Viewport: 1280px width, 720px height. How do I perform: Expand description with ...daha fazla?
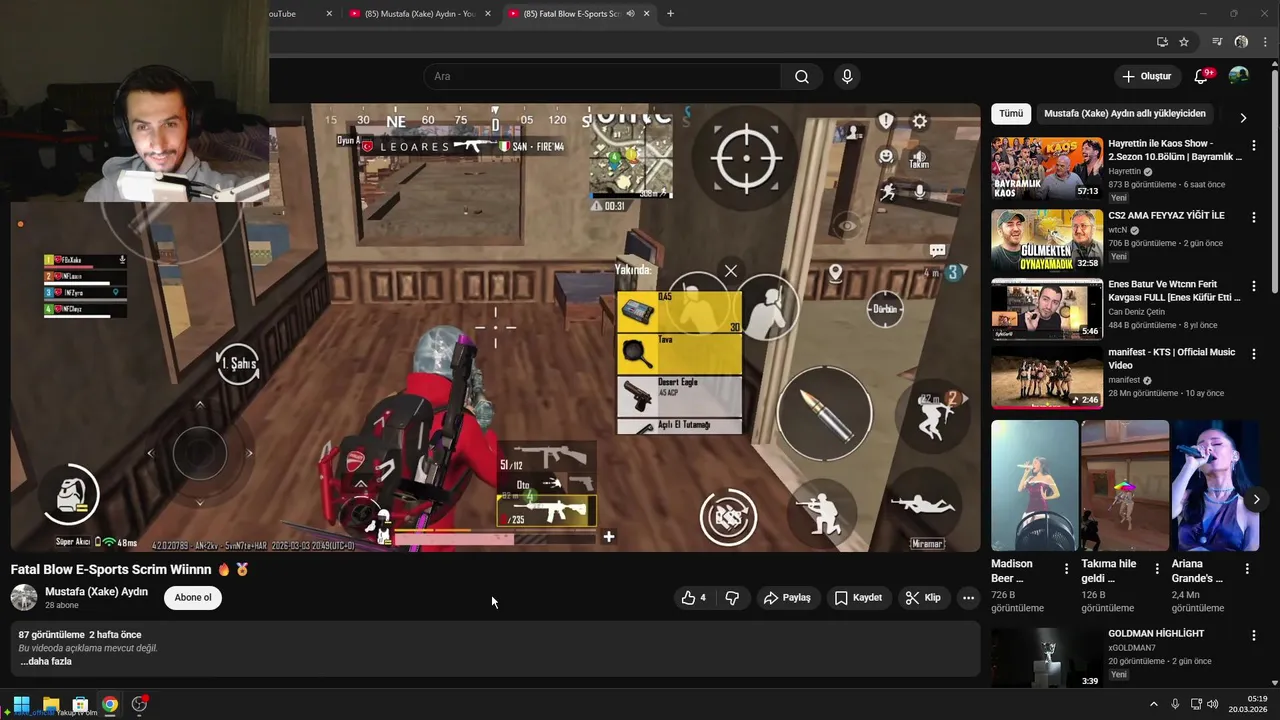[46, 661]
